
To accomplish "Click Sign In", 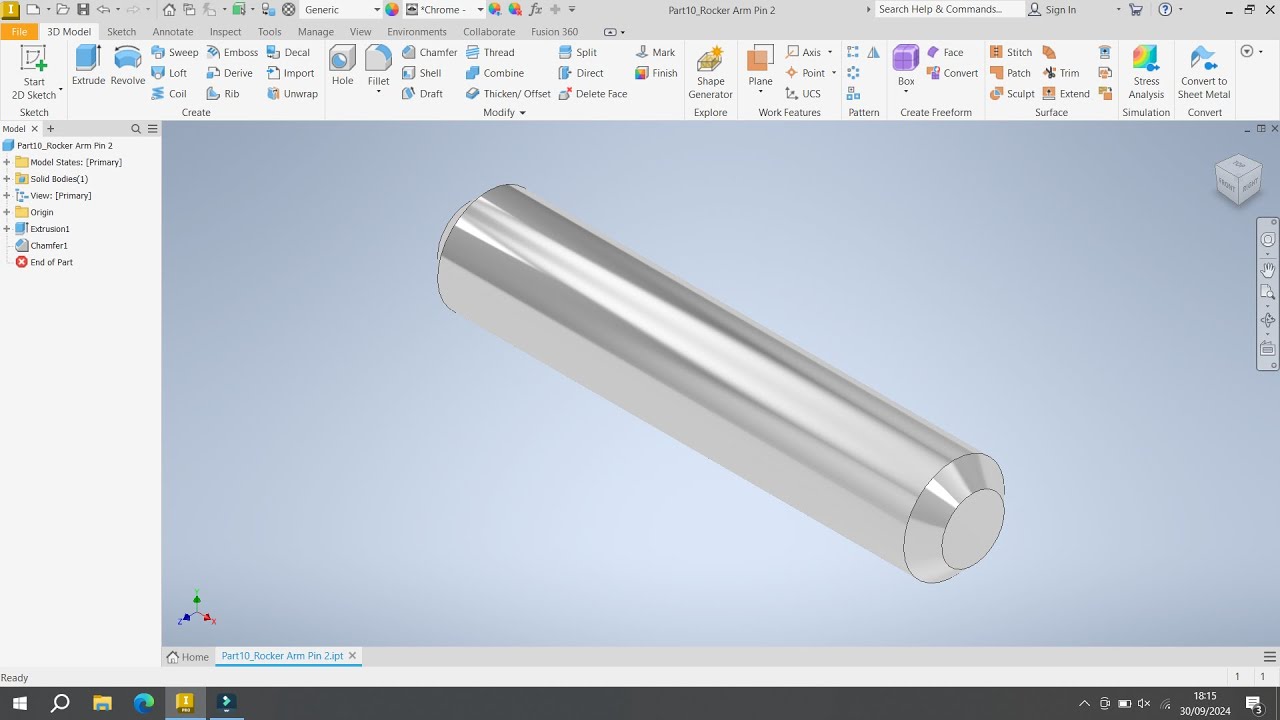I will coord(1052,9).
